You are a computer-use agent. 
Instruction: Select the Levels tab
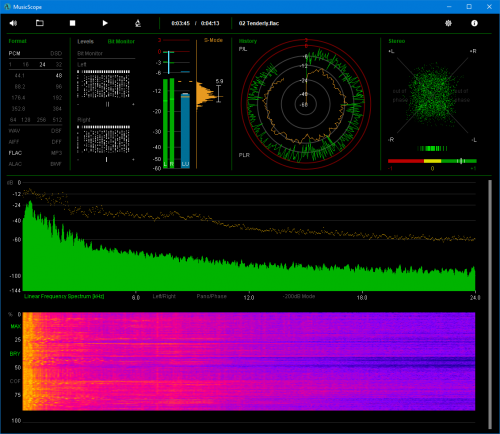86,41
